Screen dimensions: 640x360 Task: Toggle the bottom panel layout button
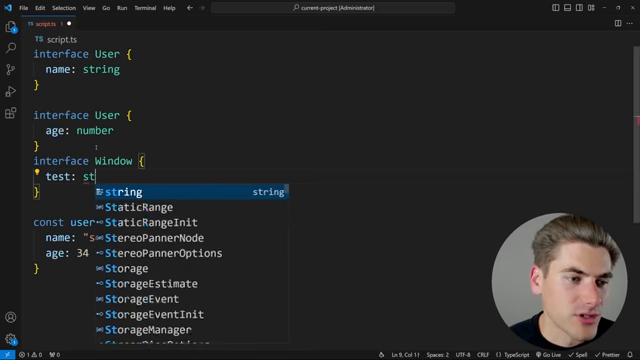pos(567,8)
